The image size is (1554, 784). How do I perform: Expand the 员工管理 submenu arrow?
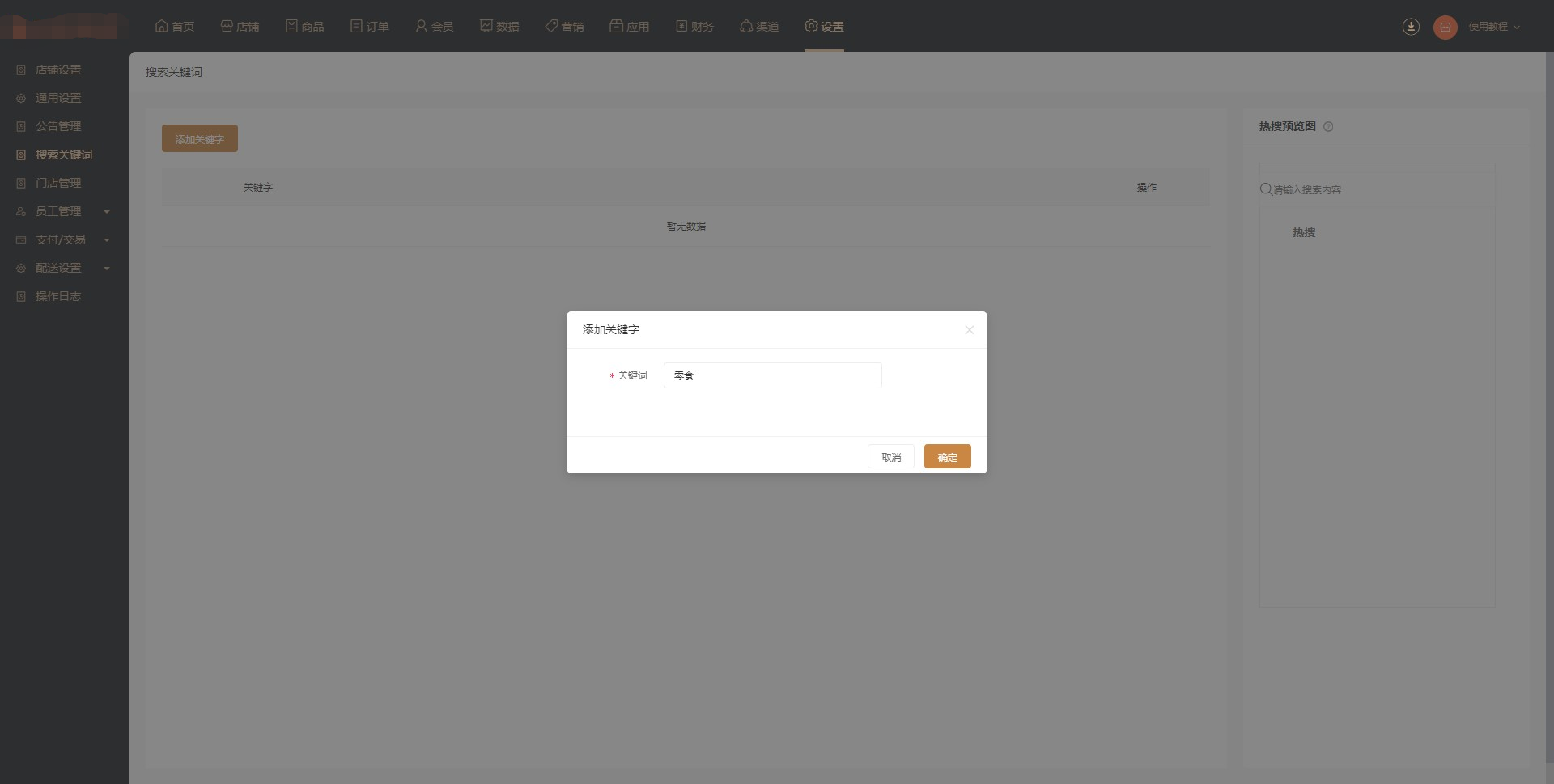[x=107, y=212]
